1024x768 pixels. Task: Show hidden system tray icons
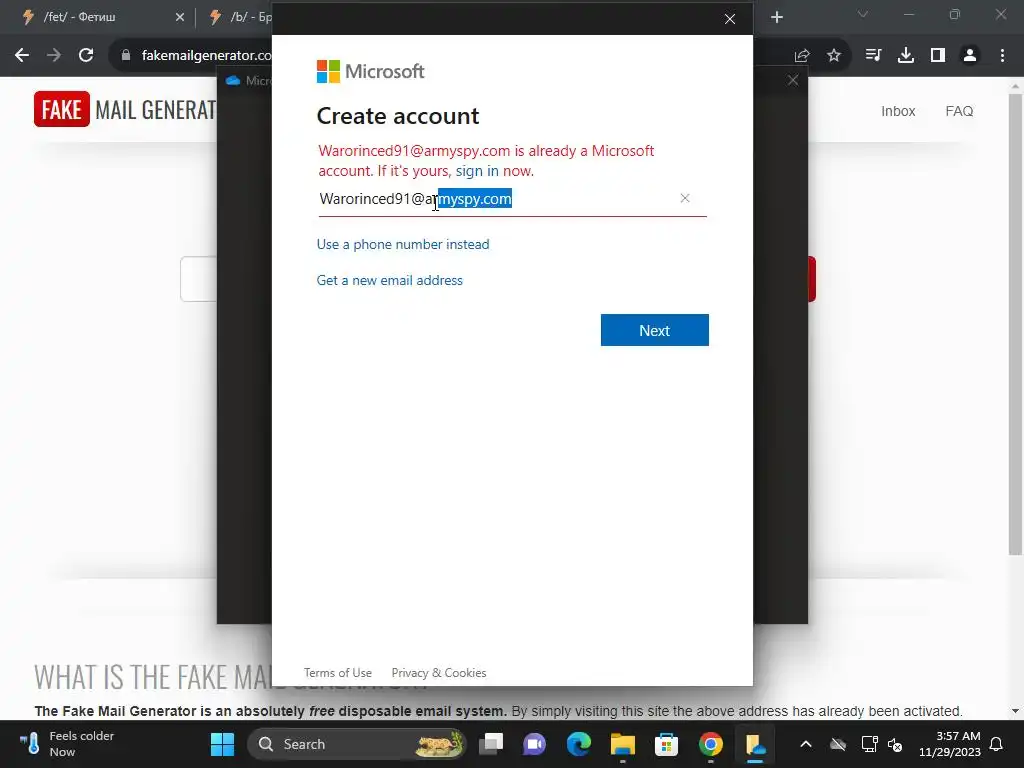click(x=806, y=744)
